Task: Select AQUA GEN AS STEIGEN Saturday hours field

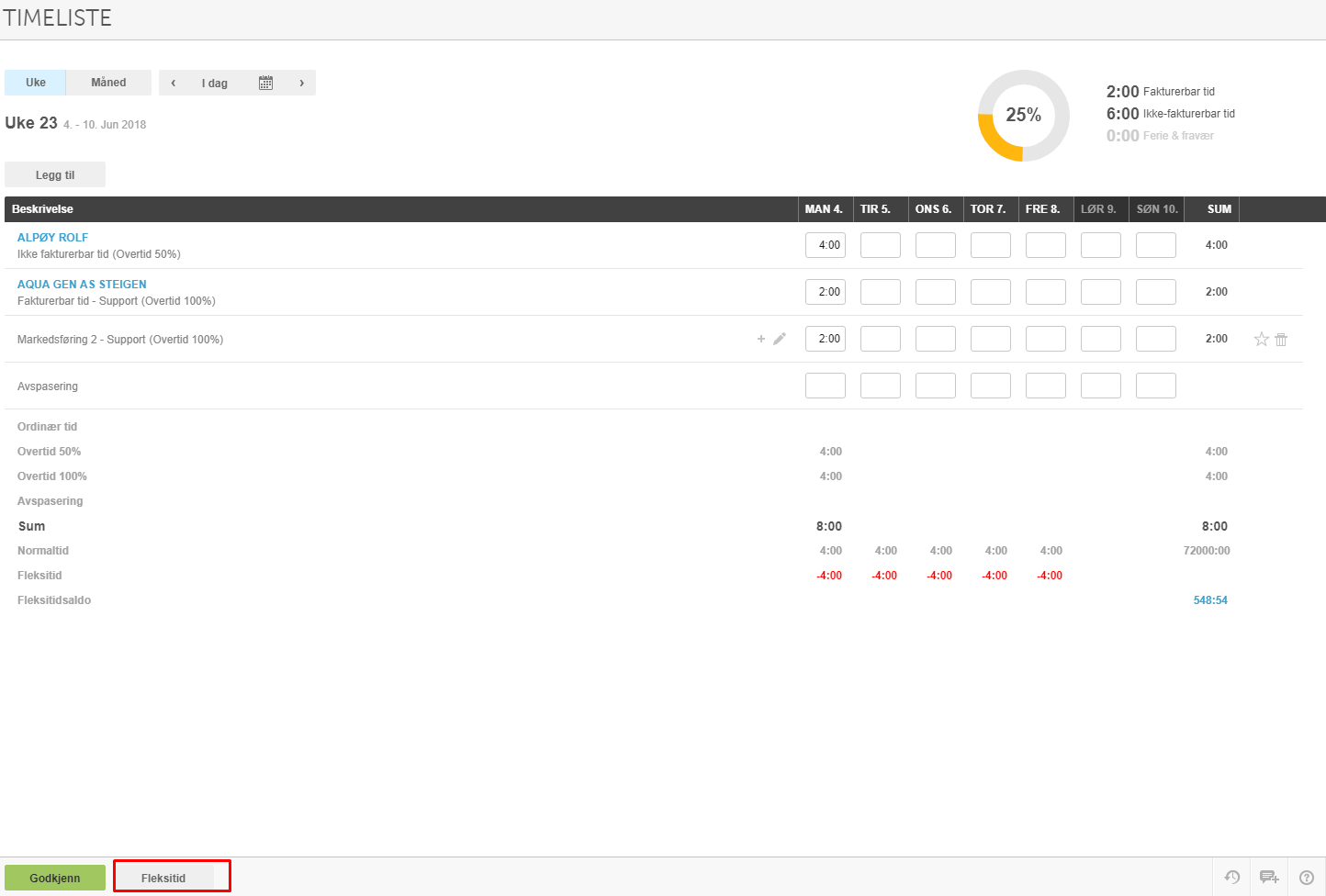Action: (x=1101, y=292)
